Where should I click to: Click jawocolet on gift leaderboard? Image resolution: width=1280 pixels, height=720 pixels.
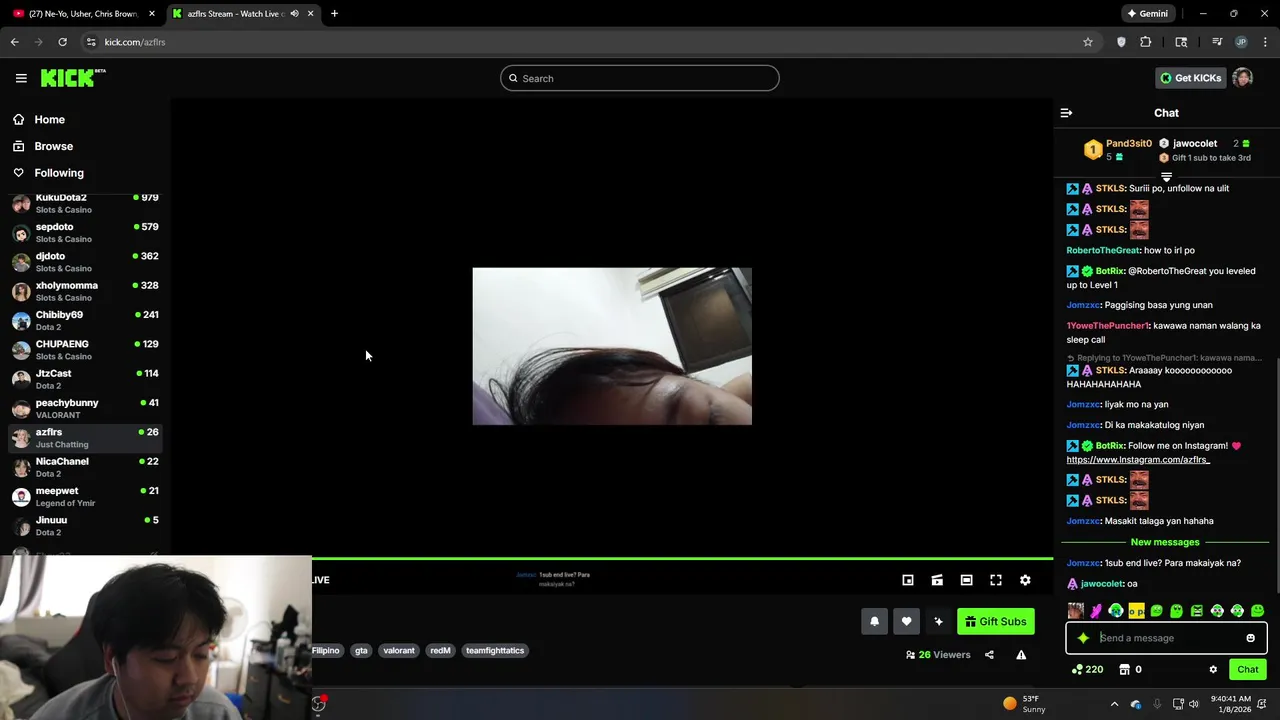coord(1195,144)
